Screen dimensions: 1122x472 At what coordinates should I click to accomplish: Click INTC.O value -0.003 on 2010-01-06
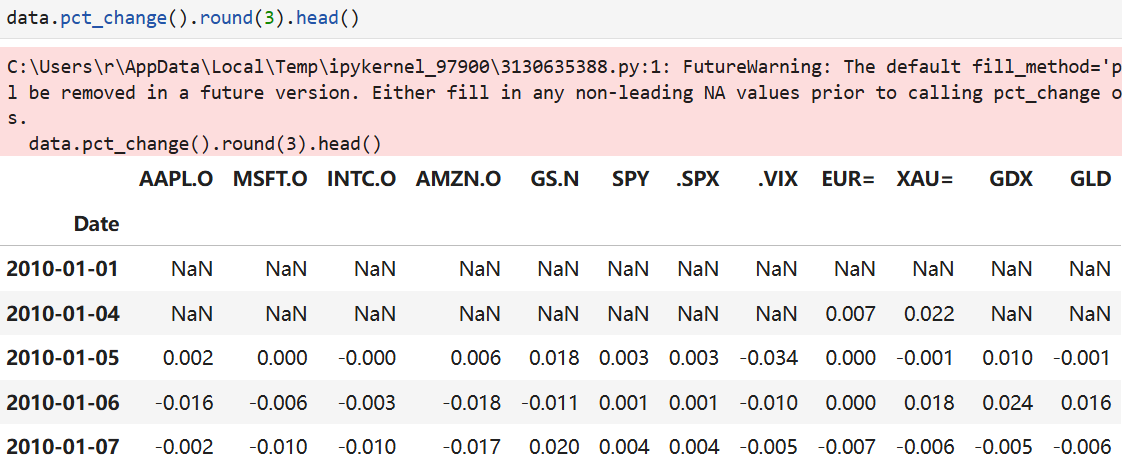366,403
